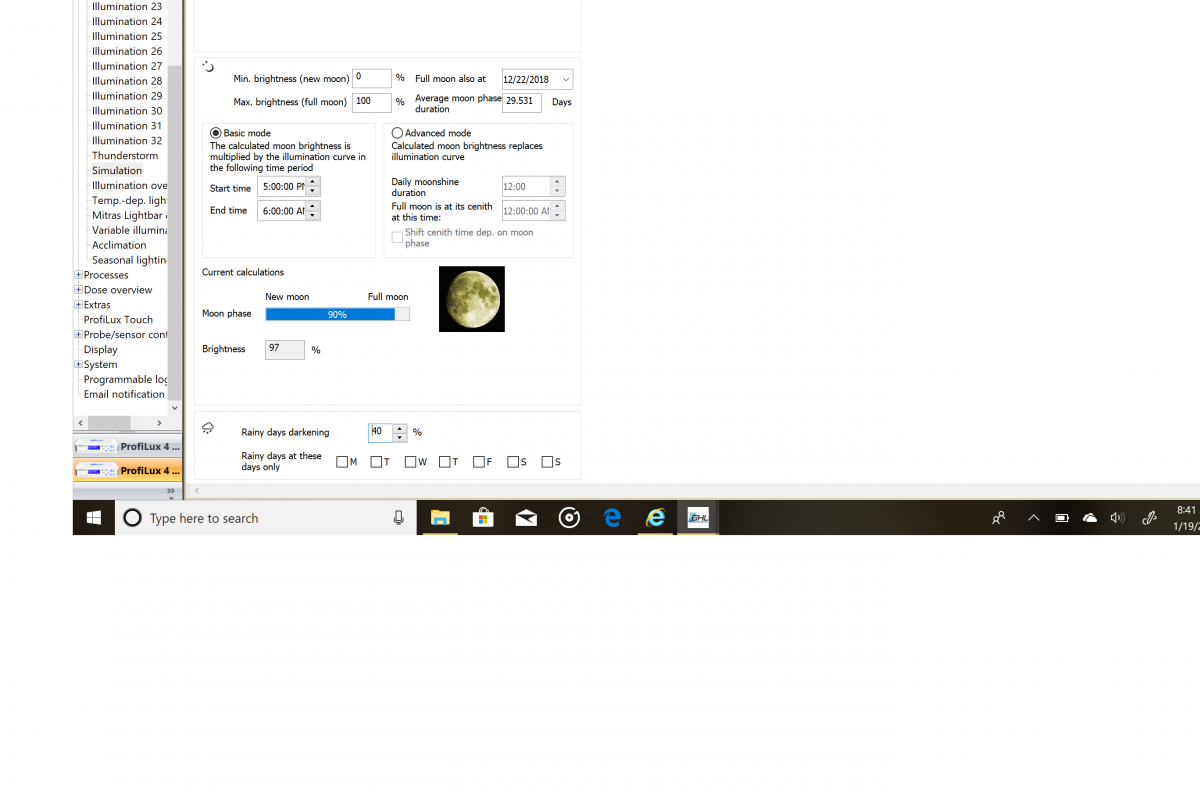Screen dimensions: 1200x800
Task: Click the navigation pane overflow chevrons
Action: [x=170, y=491]
